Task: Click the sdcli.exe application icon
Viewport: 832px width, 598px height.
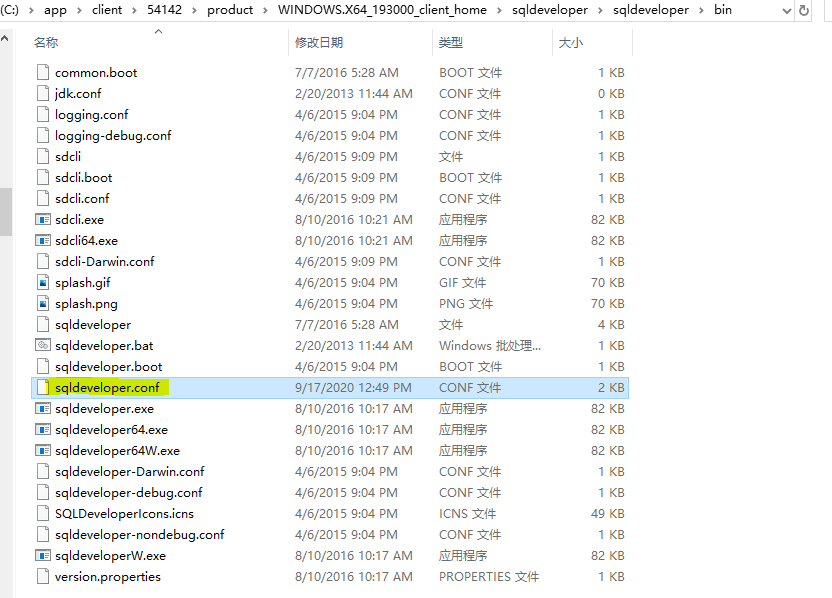Action: click(43, 220)
